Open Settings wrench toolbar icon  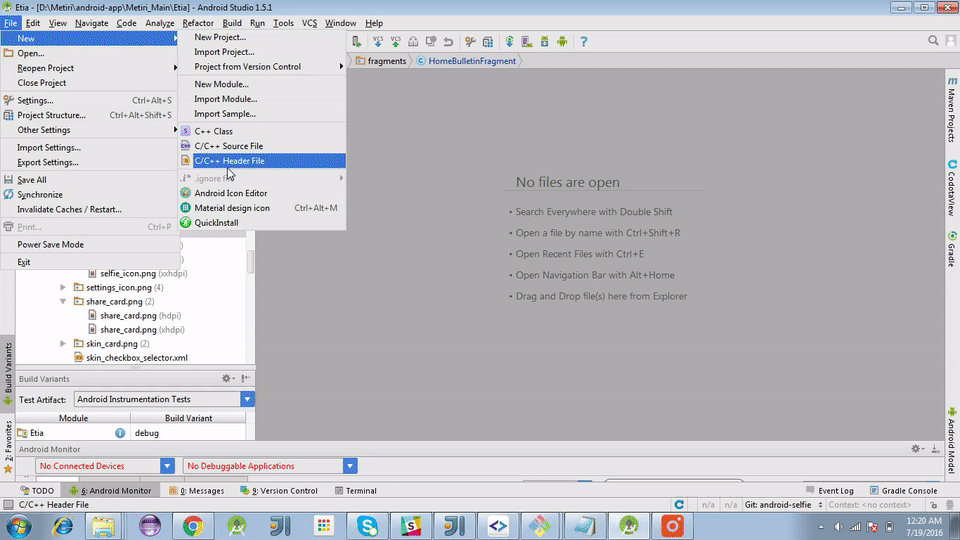point(470,42)
